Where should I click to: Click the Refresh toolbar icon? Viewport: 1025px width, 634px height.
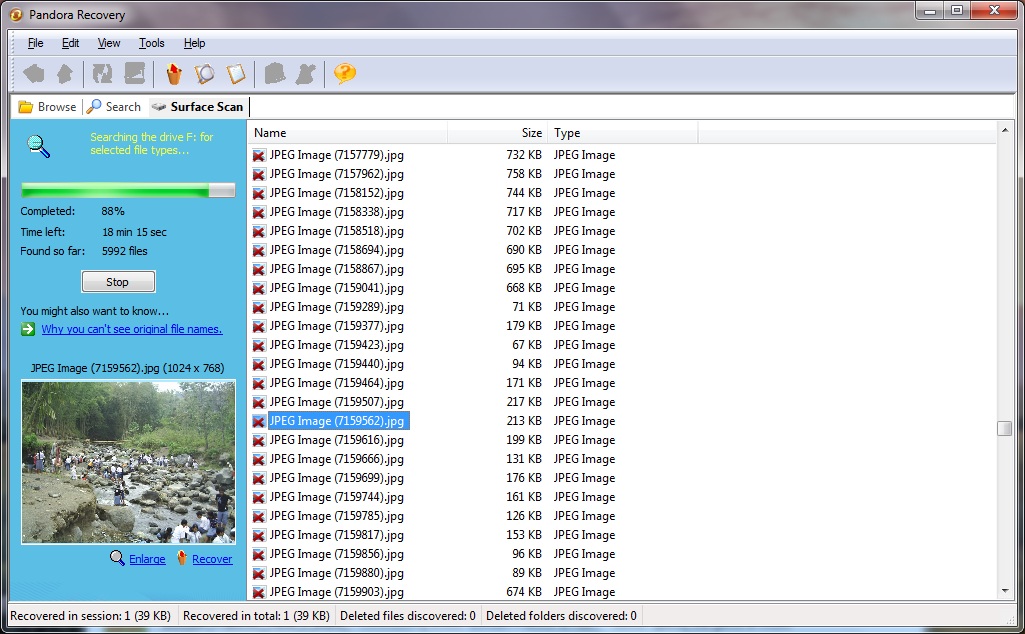[x=102, y=74]
